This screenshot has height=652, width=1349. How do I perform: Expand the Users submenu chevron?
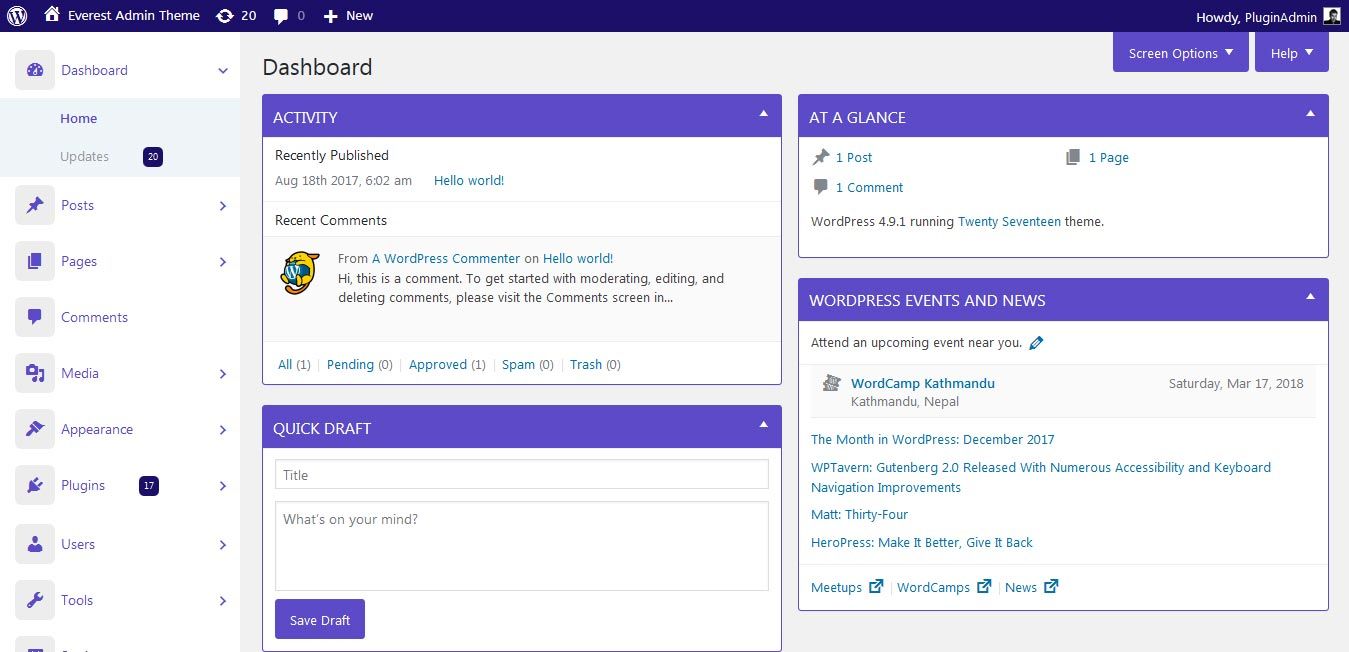click(223, 545)
